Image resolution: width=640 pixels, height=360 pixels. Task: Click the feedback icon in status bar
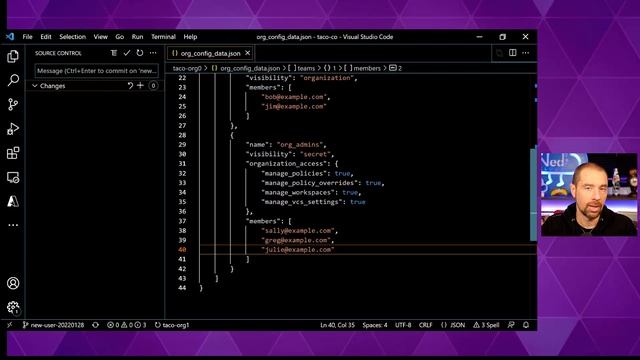[x=511, y=325]
